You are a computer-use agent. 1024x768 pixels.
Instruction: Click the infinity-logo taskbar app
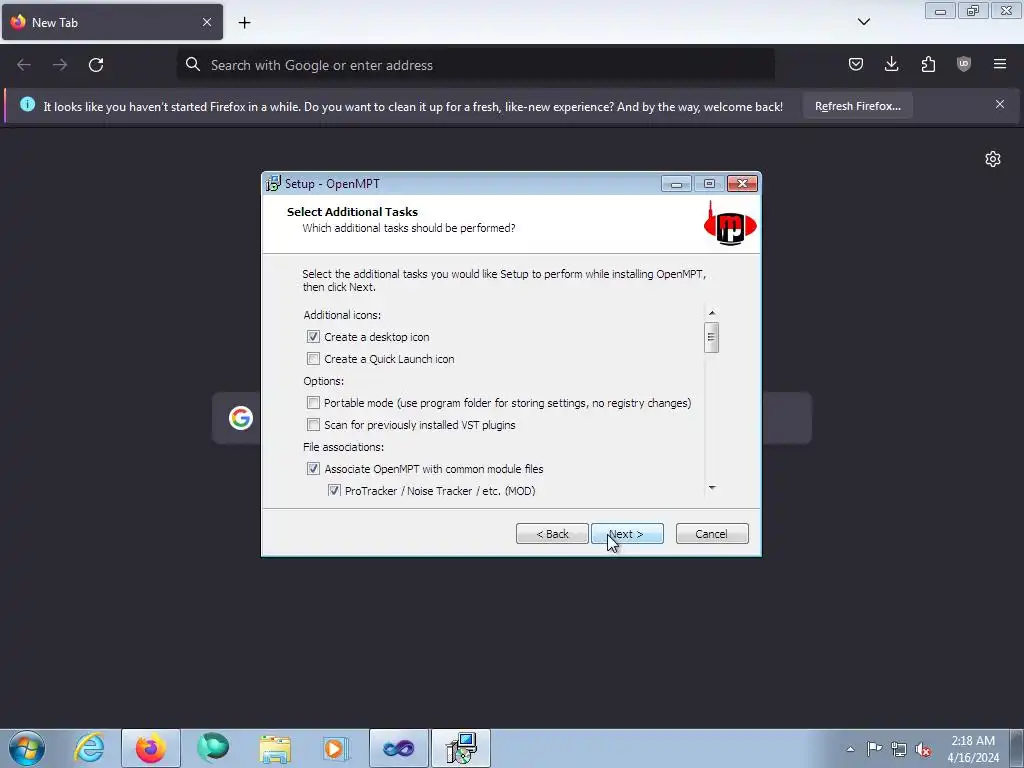click(398, 748)
